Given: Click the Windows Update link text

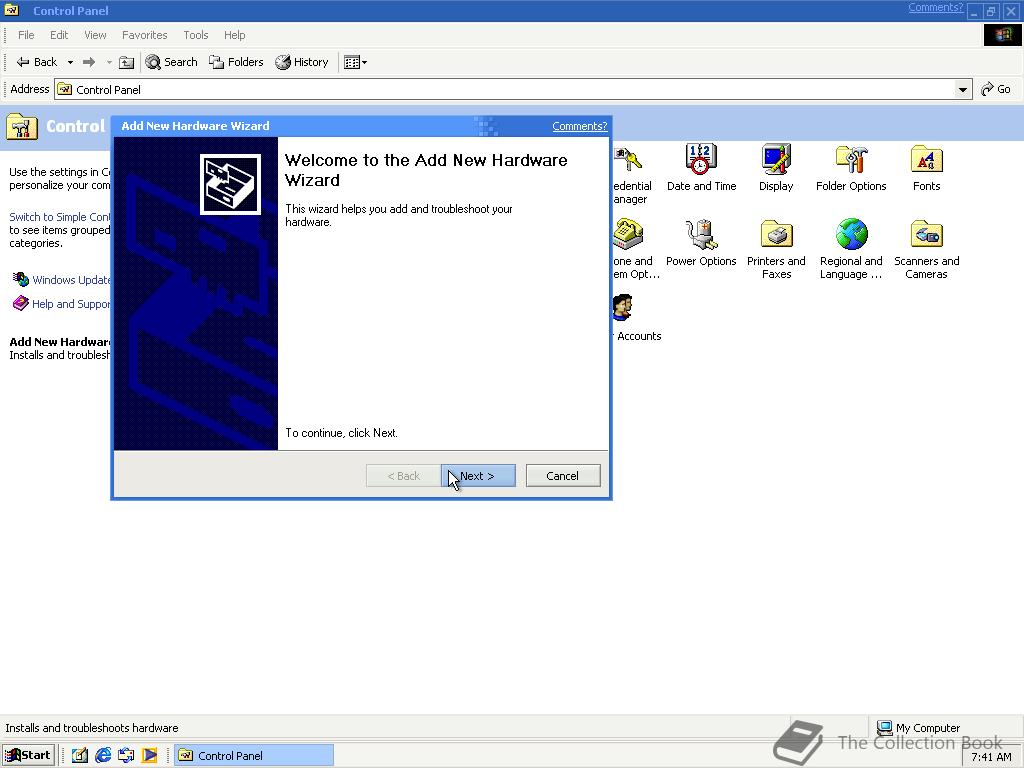Looking at the screenshot, I should coord(71,280).
